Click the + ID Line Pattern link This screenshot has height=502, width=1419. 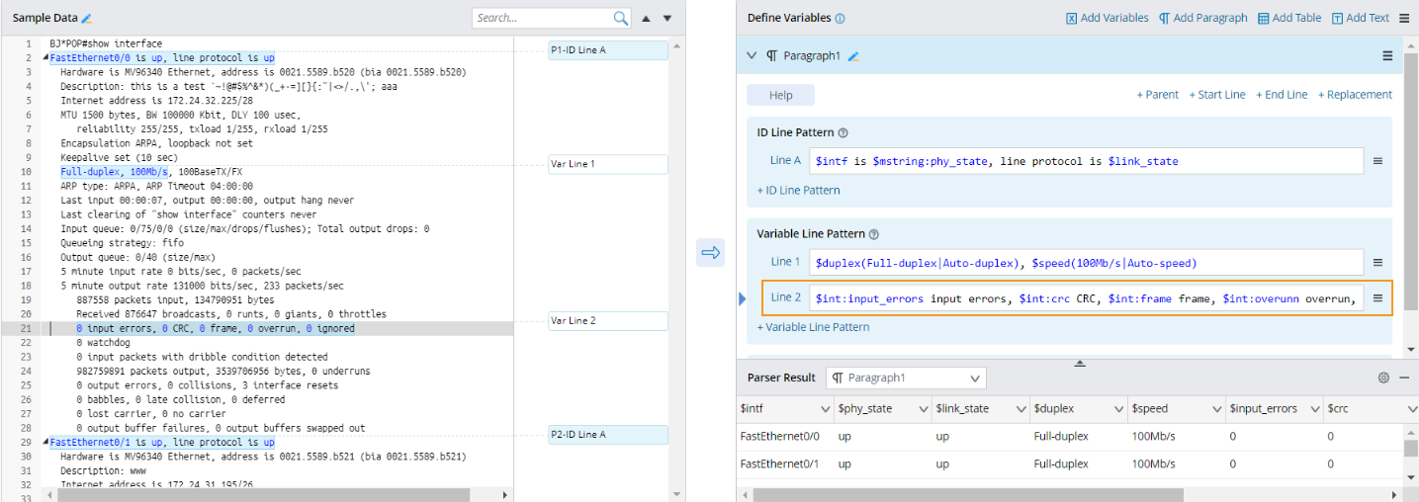pos(798,190)
